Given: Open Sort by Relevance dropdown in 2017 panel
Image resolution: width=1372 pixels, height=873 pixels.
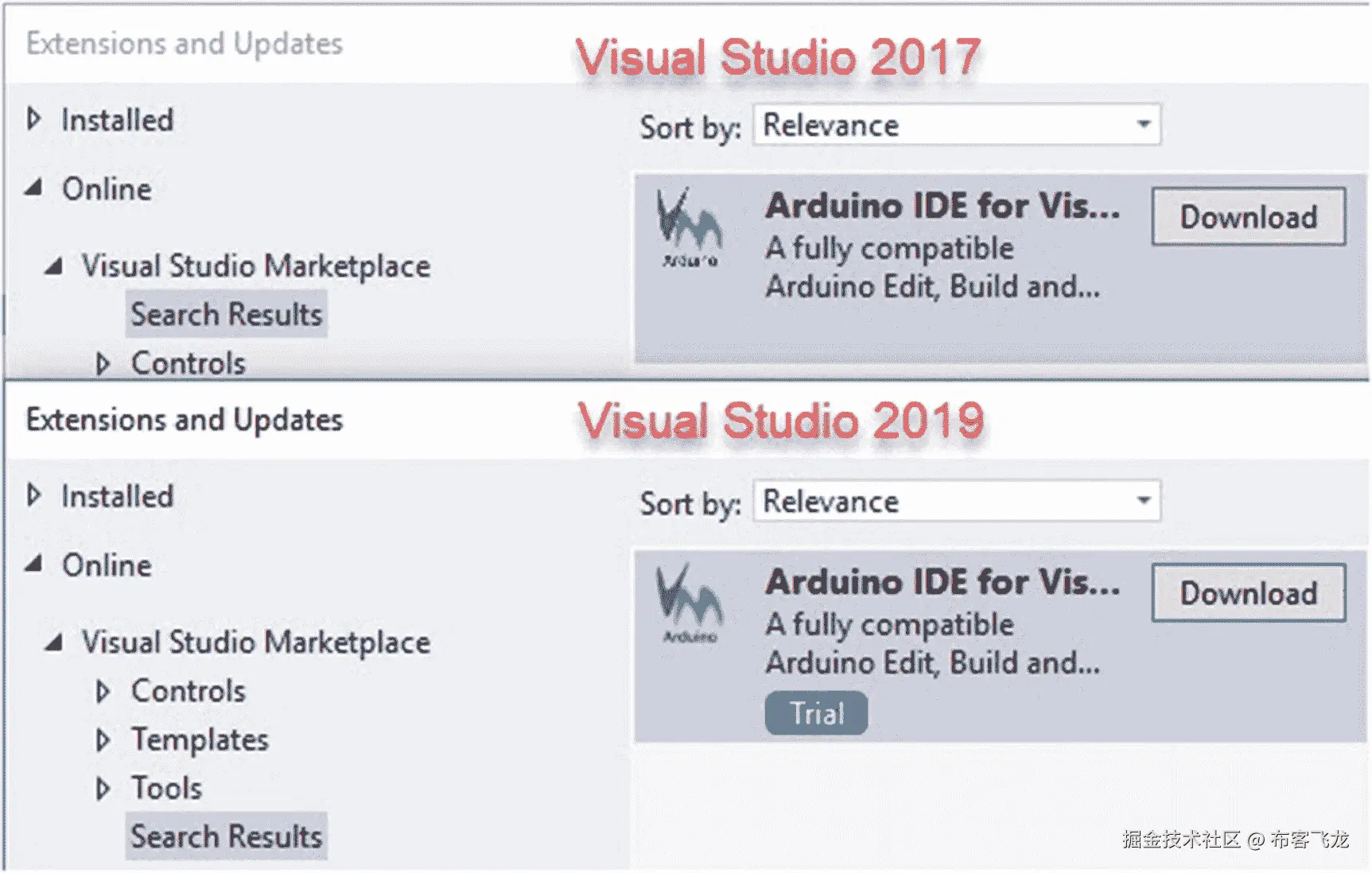Looking at the screenshot, I should [1143, 124].
